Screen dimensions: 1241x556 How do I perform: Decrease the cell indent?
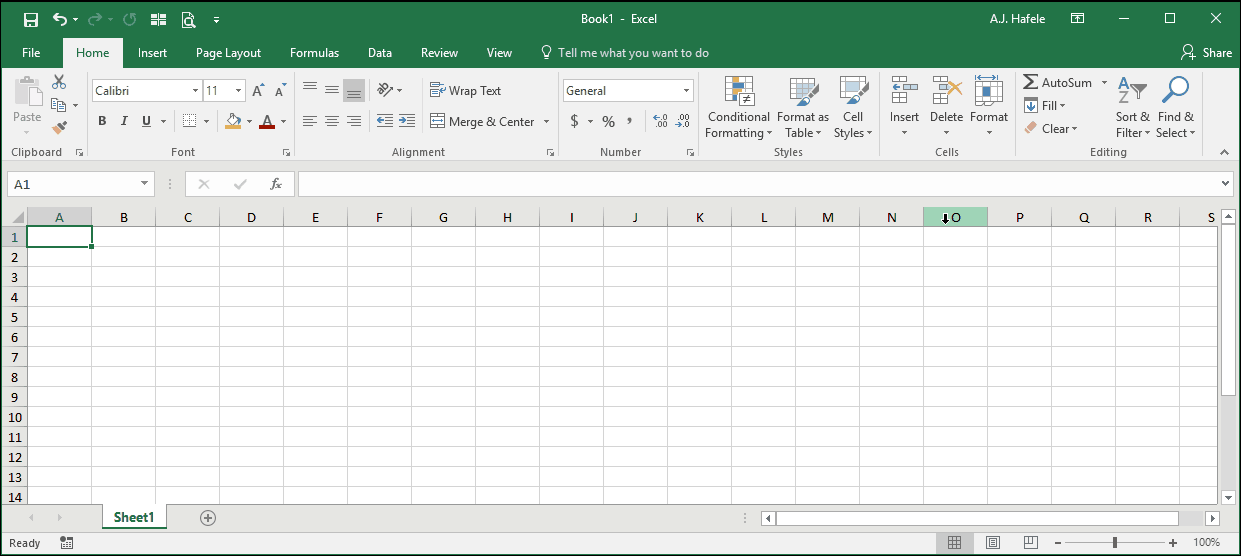click(384, 121)
